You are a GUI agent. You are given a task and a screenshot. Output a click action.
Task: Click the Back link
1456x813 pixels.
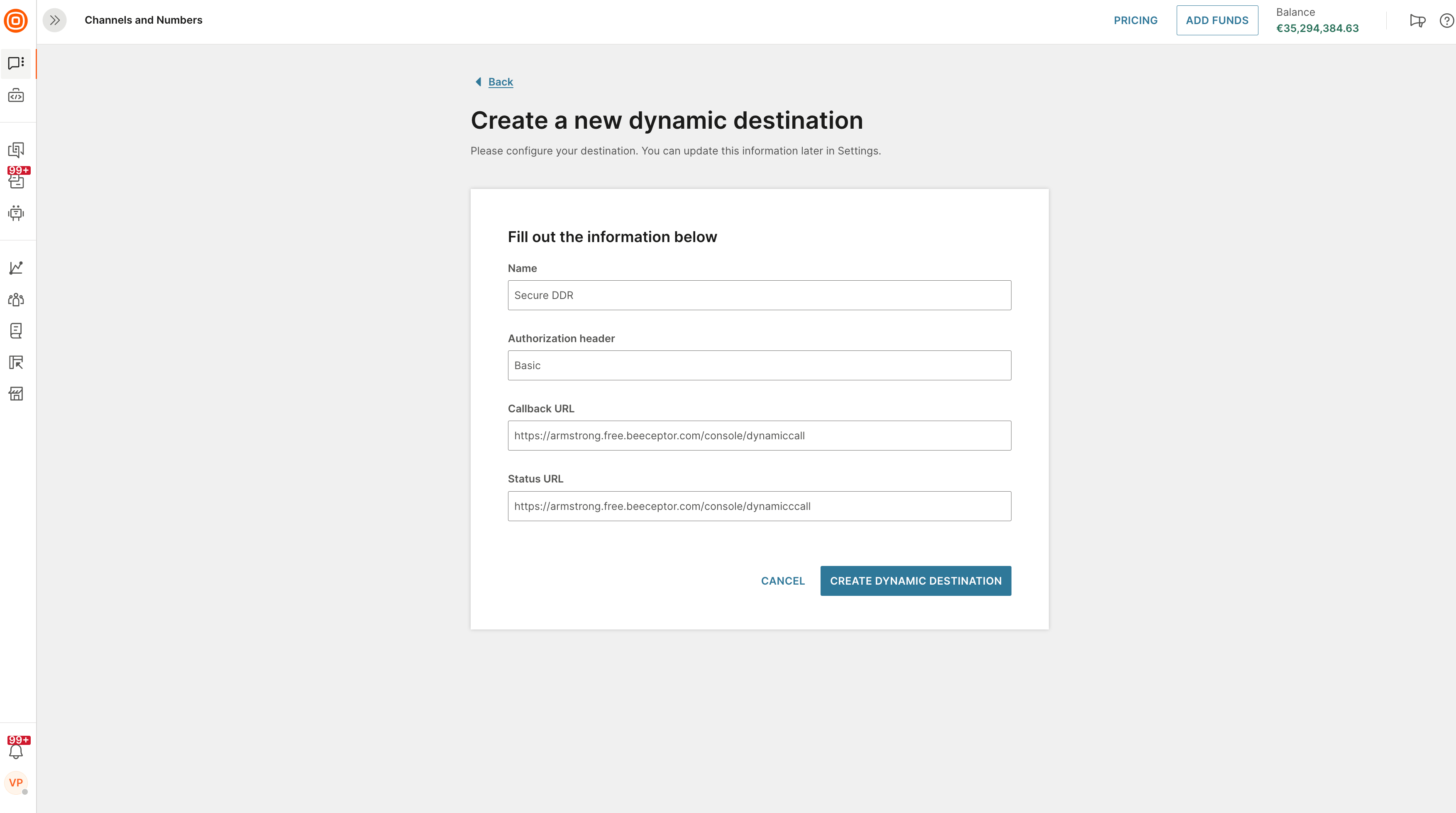(x=500, y=82)
